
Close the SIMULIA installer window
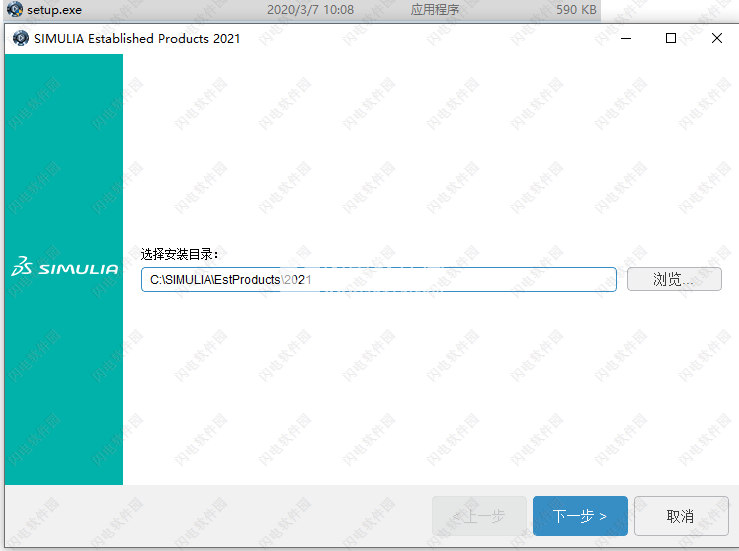[716, 39]
